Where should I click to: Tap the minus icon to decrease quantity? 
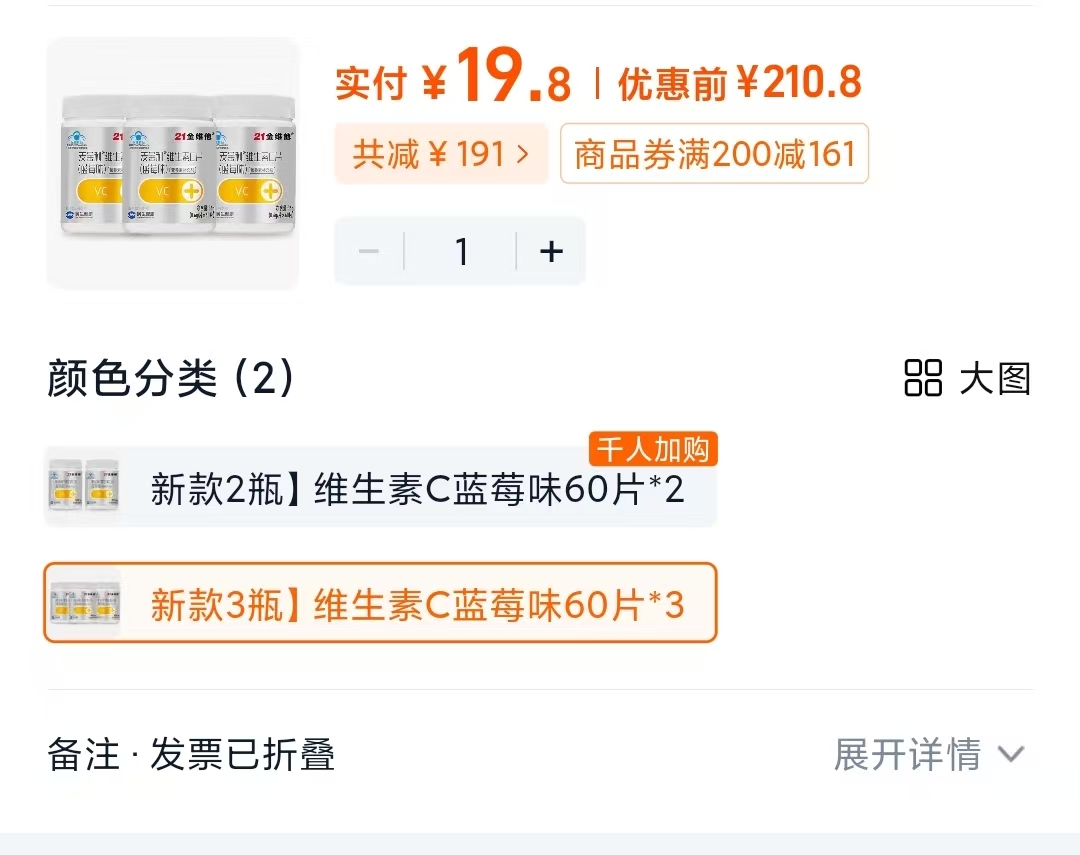pyautogui.click(x=368, y=251)
